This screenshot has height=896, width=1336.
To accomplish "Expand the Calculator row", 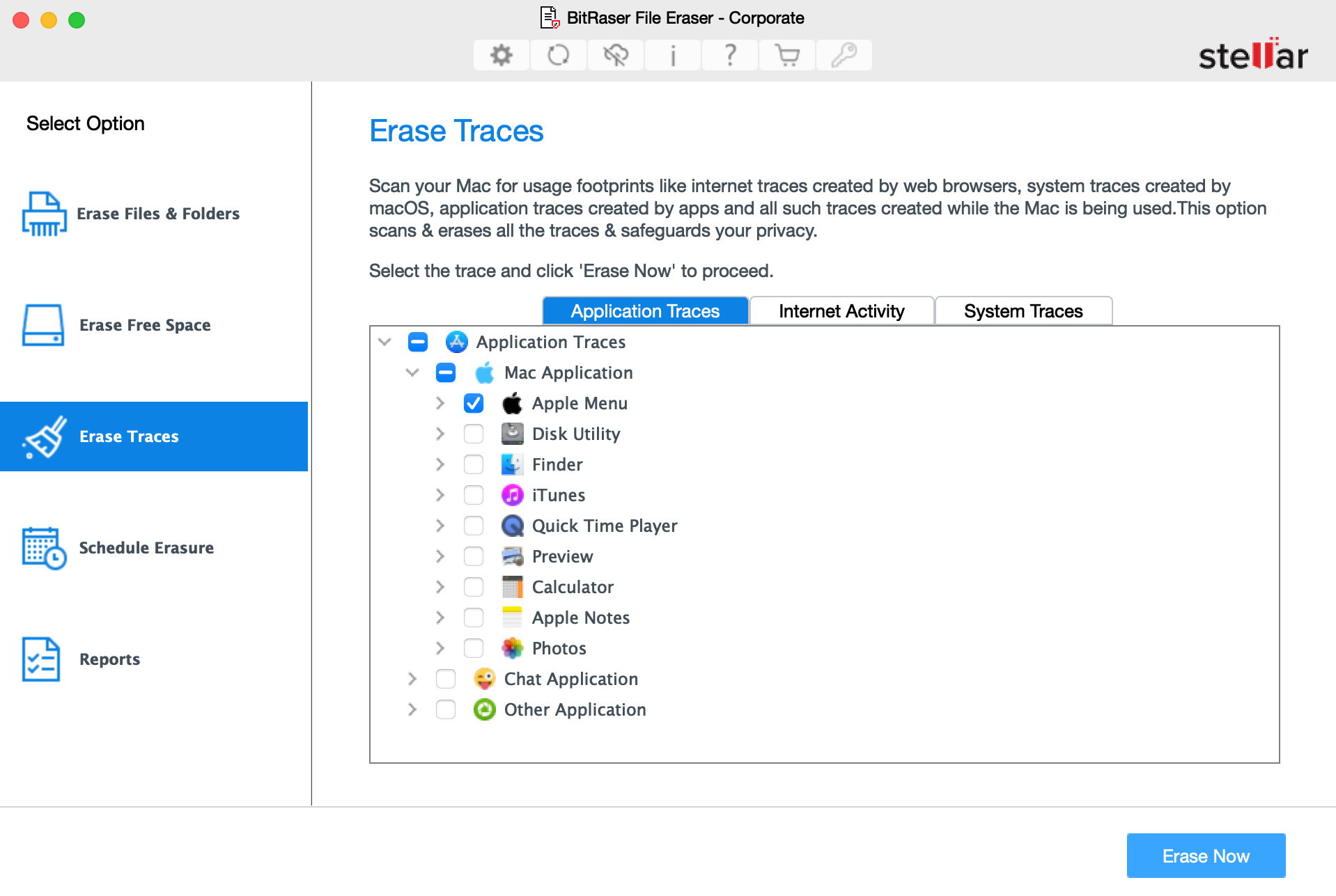I will (440, 587).
